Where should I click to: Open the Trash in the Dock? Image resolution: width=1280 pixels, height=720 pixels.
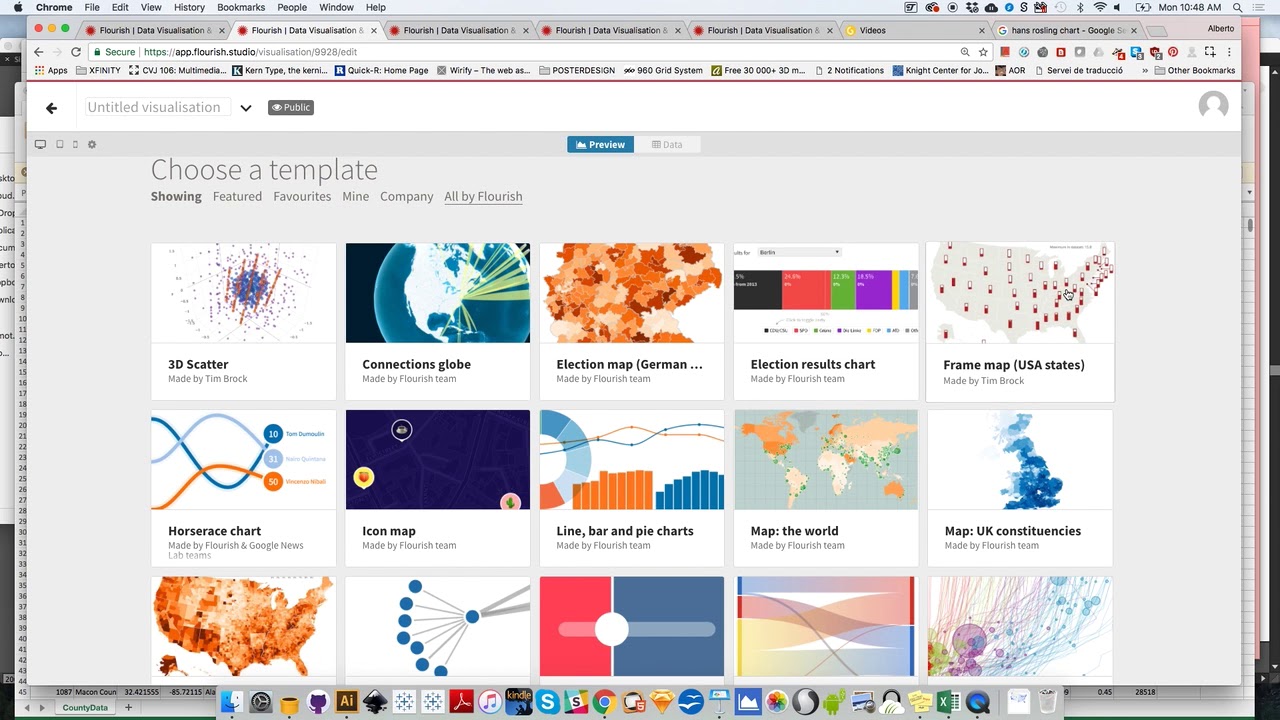pos(1047,702)
